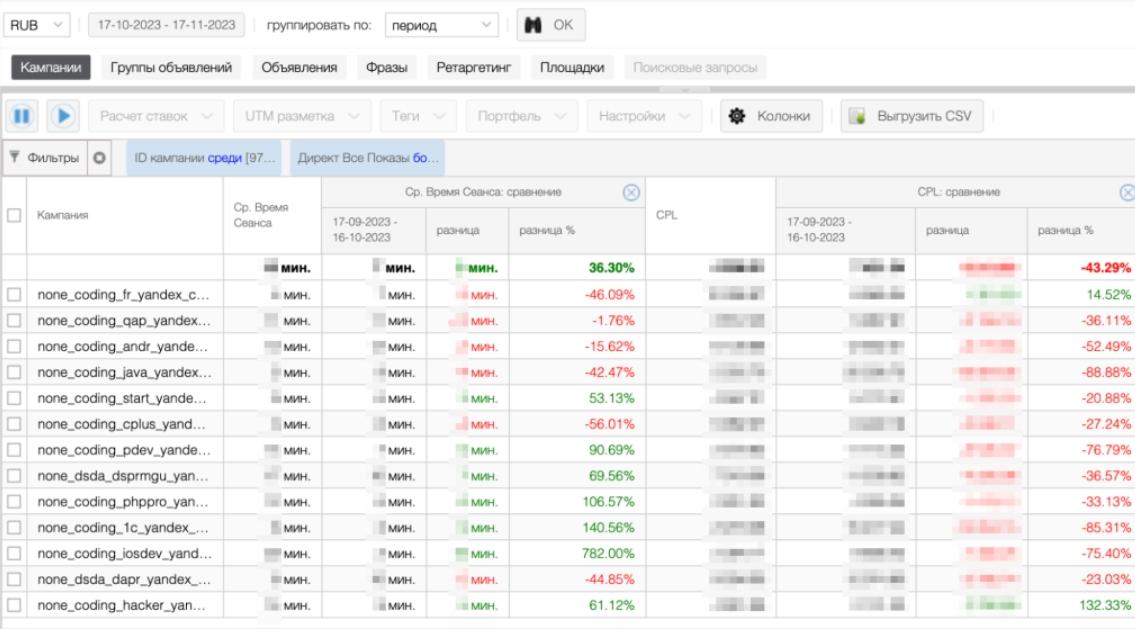Click the 782.00% difference value
Screen dimensions: 1135x629
pyautogui.click(x=608, y=554)
